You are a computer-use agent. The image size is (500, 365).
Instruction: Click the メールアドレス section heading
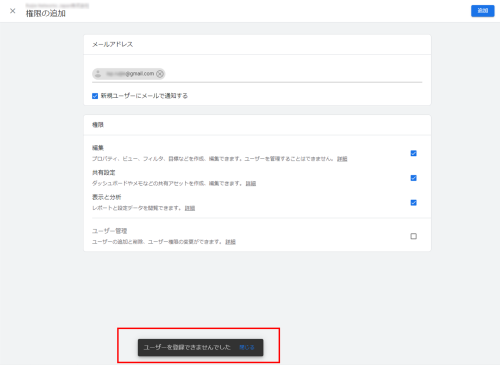(113, 44)
